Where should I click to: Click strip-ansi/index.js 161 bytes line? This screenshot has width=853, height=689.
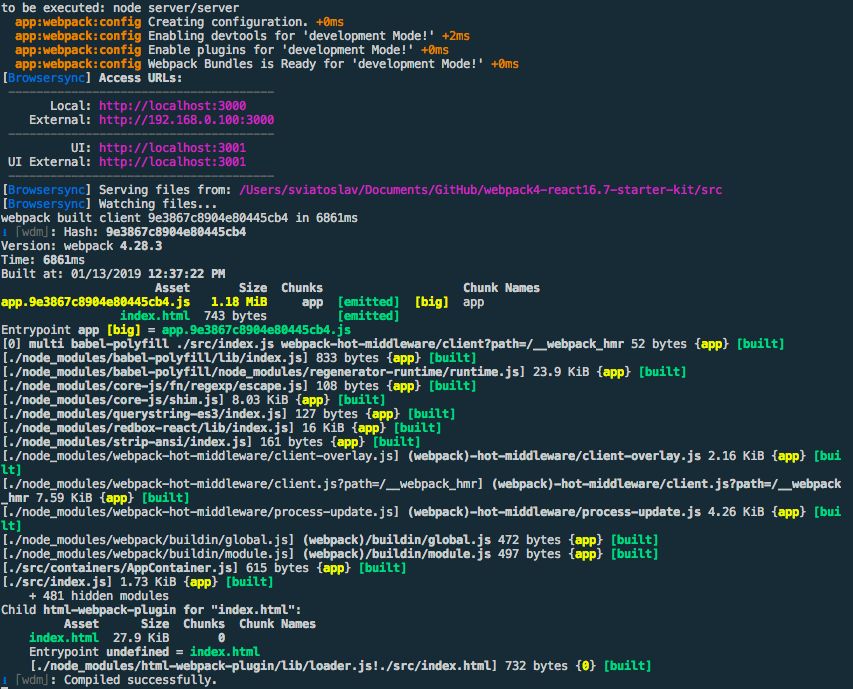[211, 442]
